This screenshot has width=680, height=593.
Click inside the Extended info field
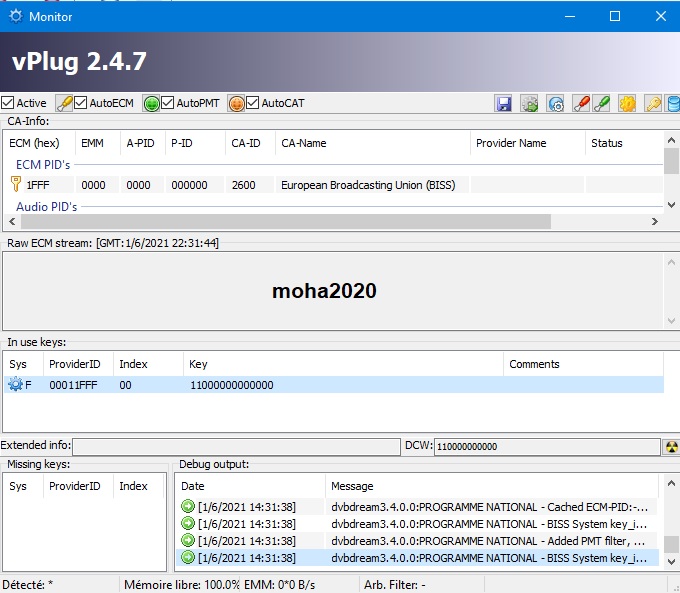(x=236, y=446)
